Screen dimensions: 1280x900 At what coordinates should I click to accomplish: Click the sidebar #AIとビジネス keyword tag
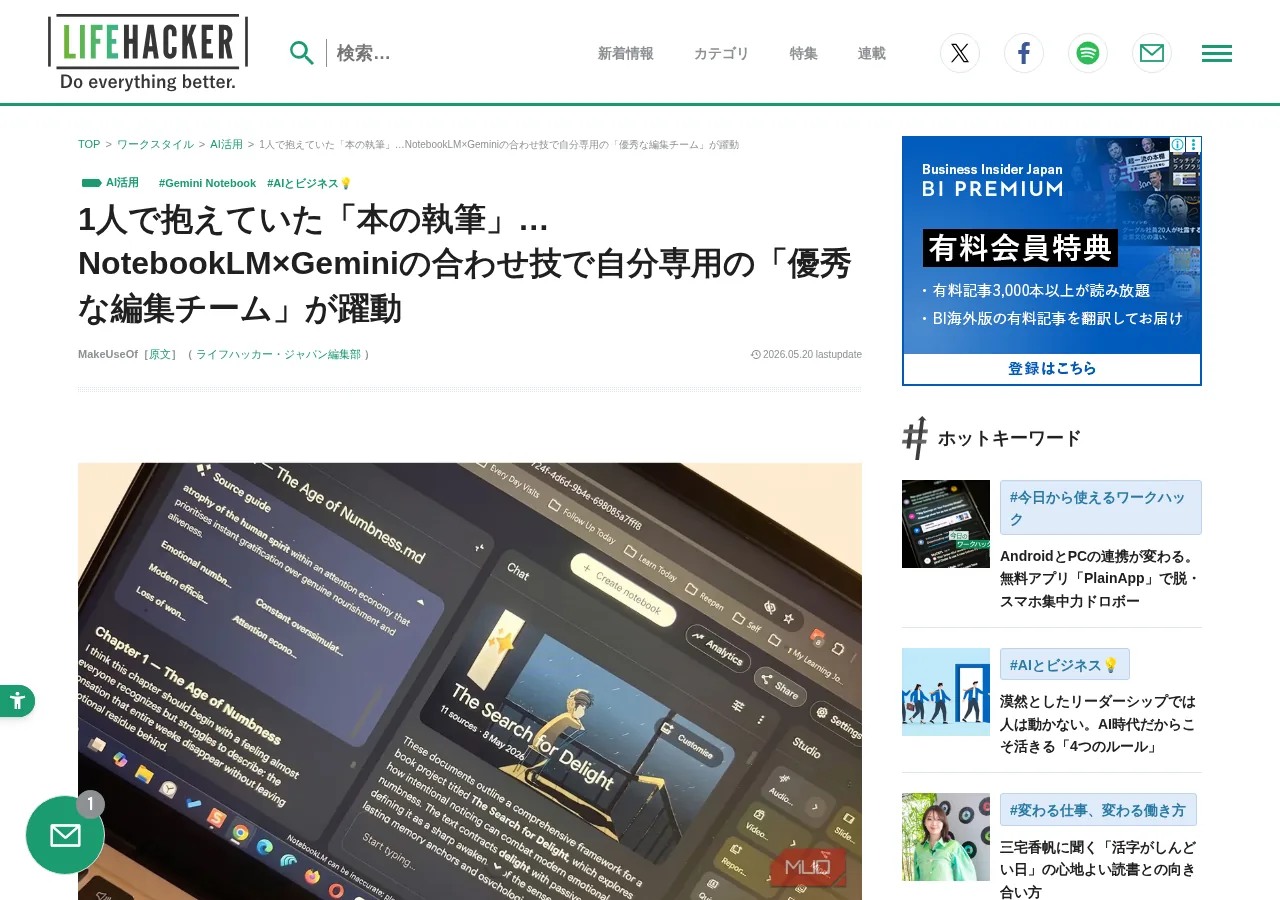tap(1065, 664)
